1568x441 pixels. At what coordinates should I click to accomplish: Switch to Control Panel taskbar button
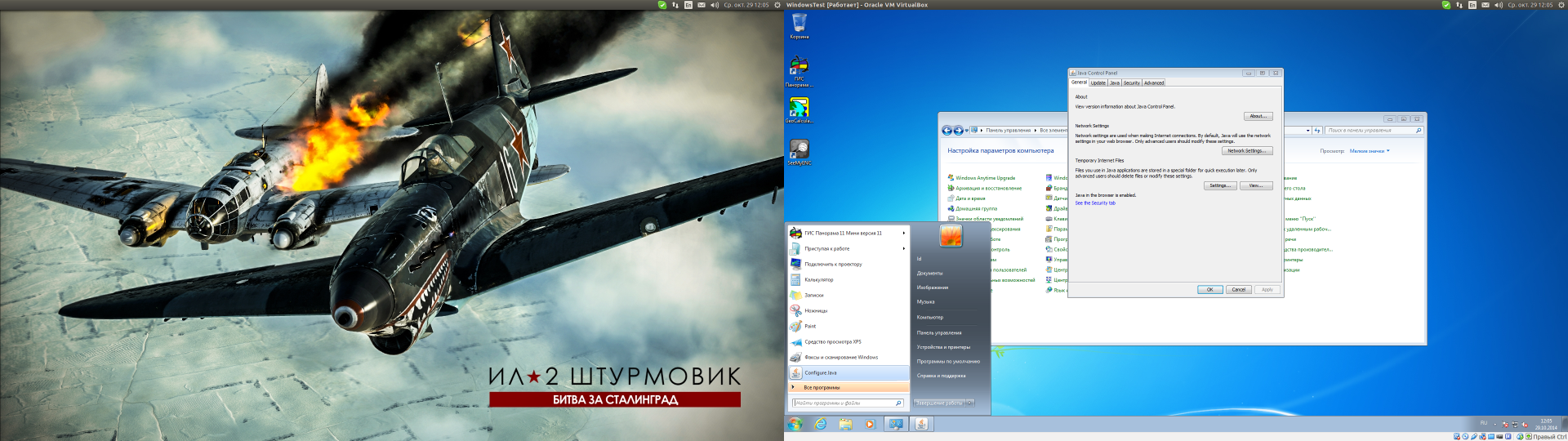896,424
